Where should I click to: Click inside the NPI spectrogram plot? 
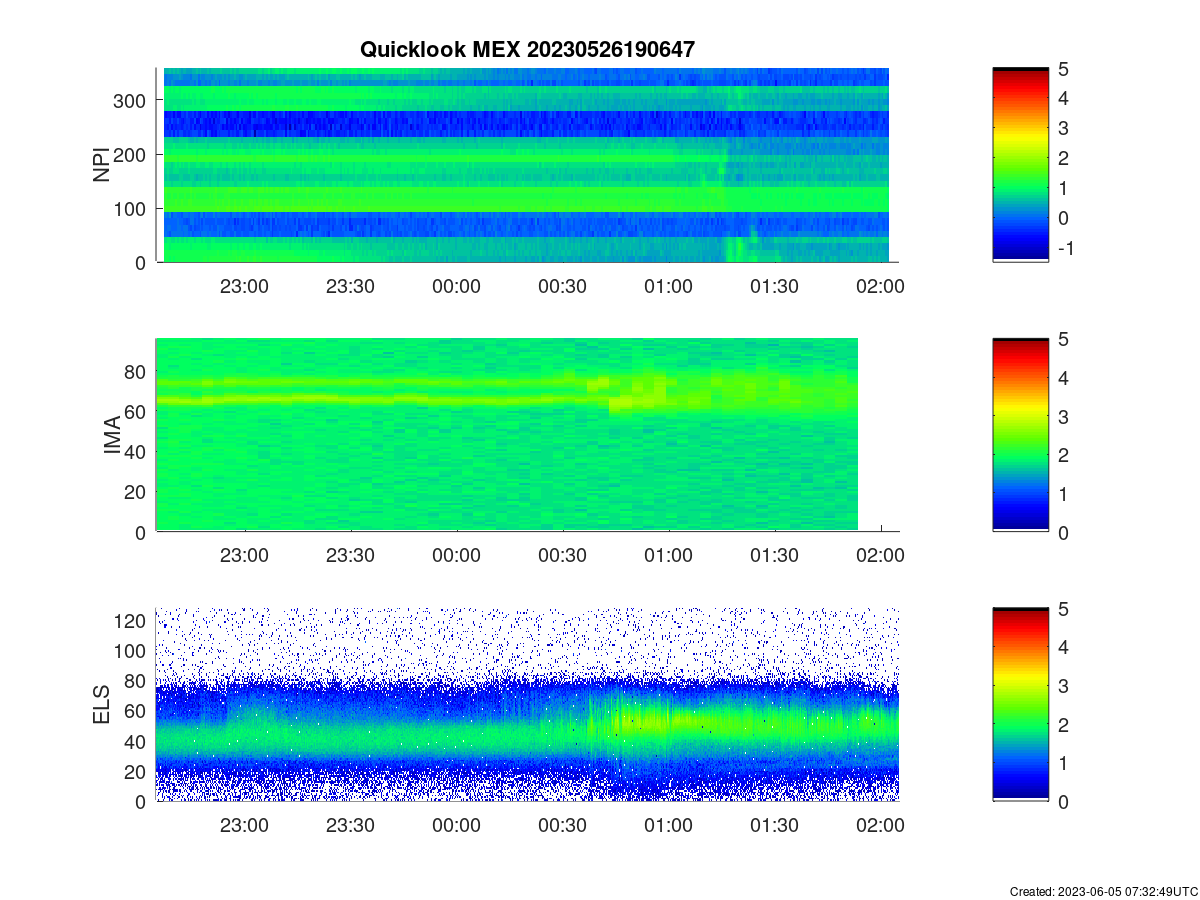click(526, 165)
